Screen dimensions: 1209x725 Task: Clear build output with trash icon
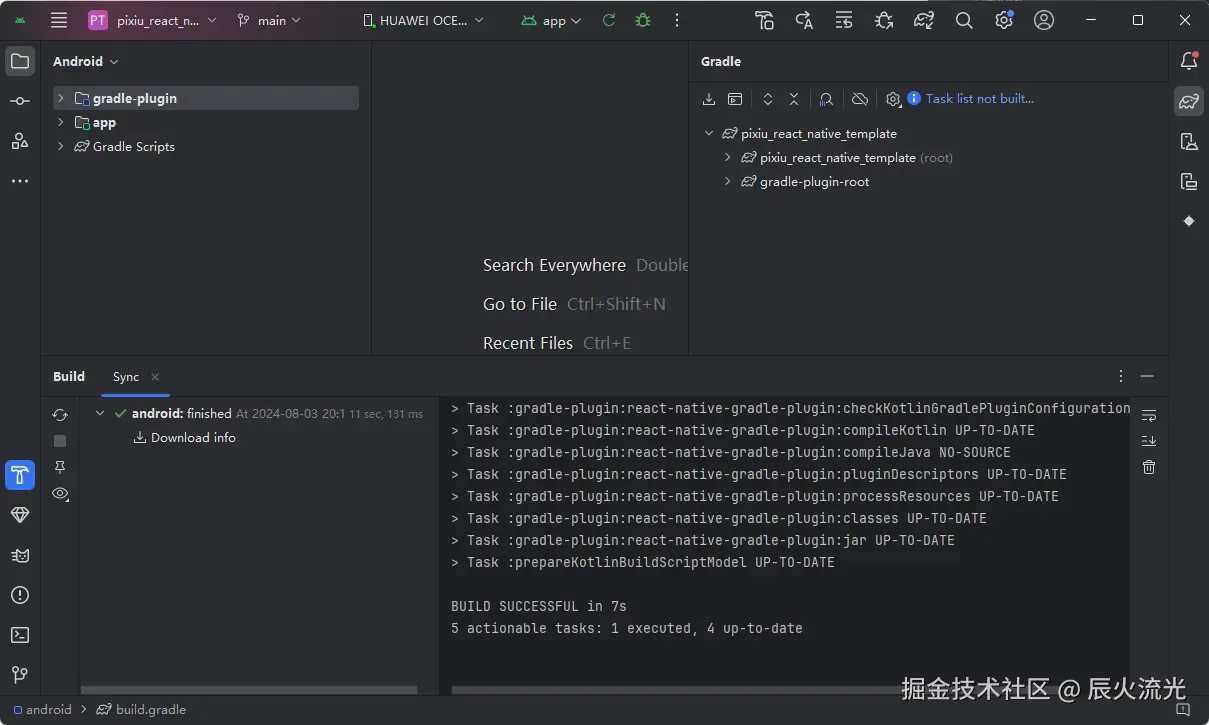1149,467
